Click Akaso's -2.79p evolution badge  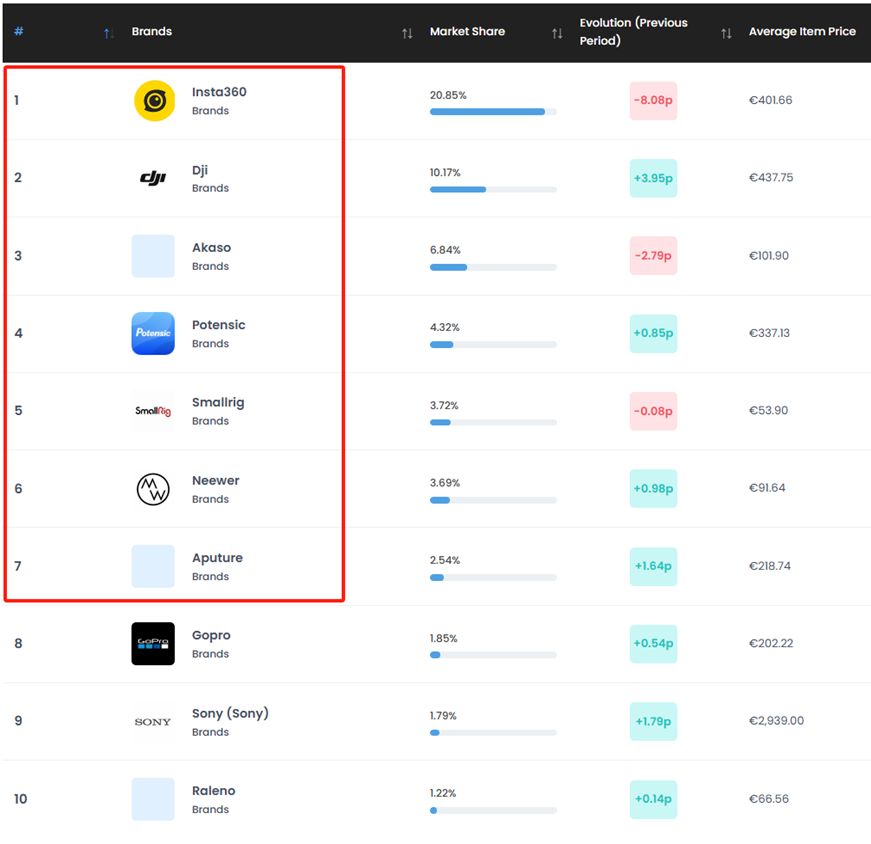click(653, 256)
